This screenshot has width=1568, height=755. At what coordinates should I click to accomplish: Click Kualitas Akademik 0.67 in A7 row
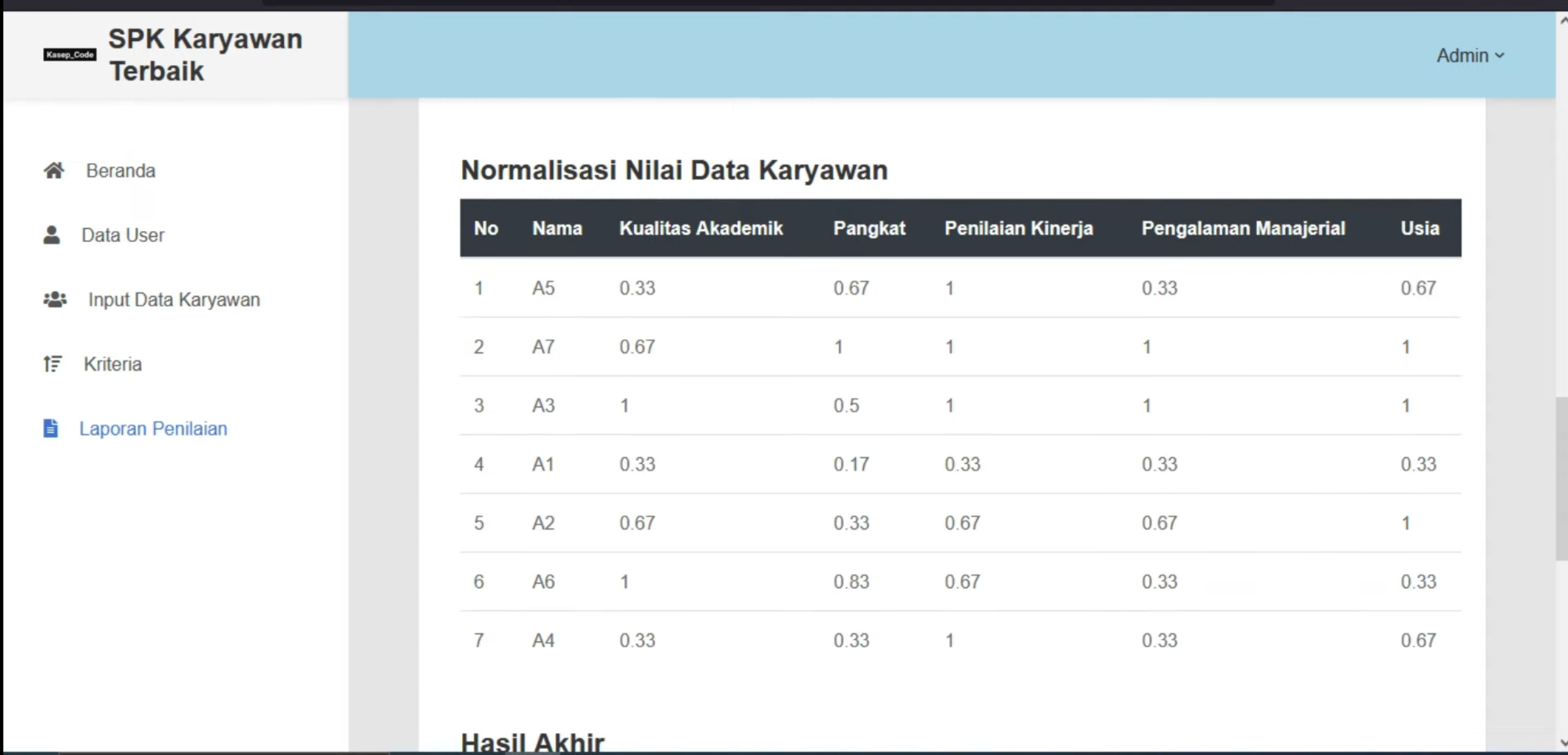pos(637,347)
